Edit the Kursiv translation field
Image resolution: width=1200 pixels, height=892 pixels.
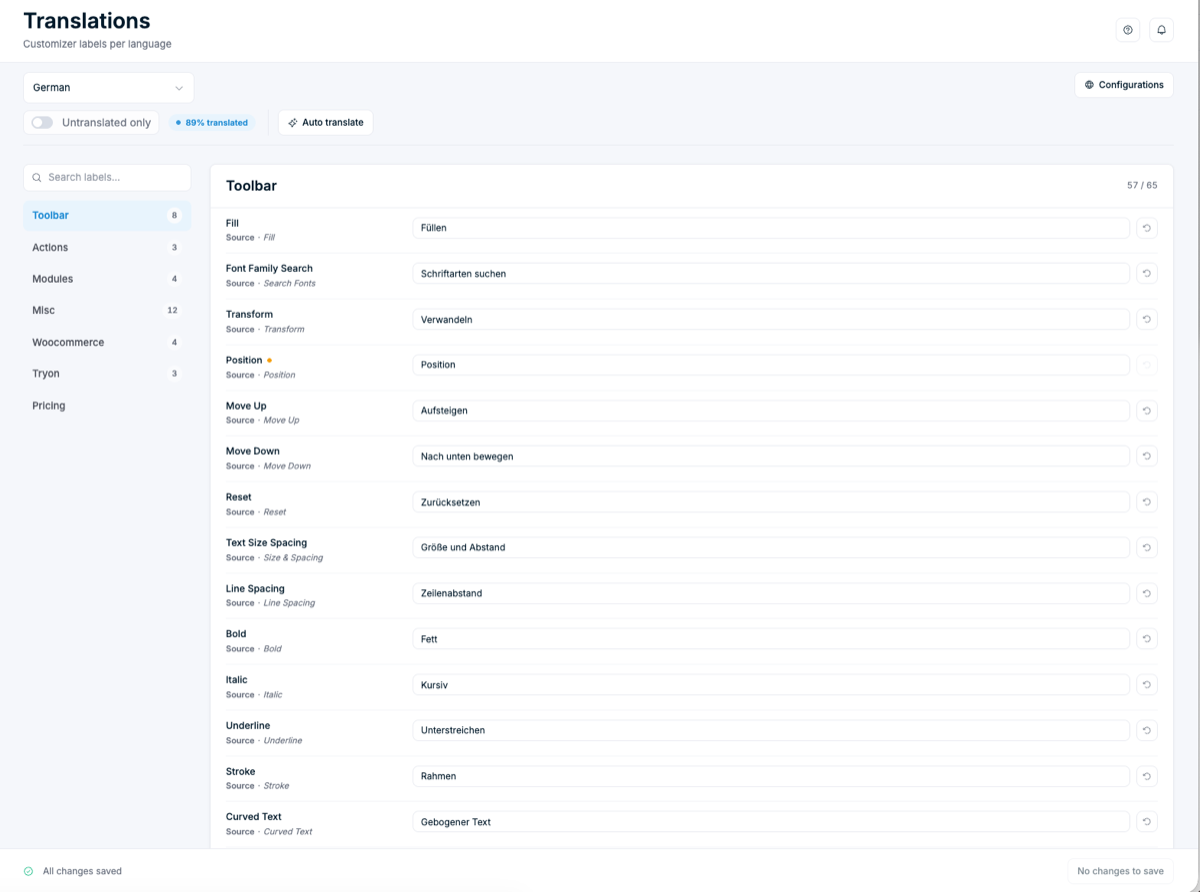771,685
